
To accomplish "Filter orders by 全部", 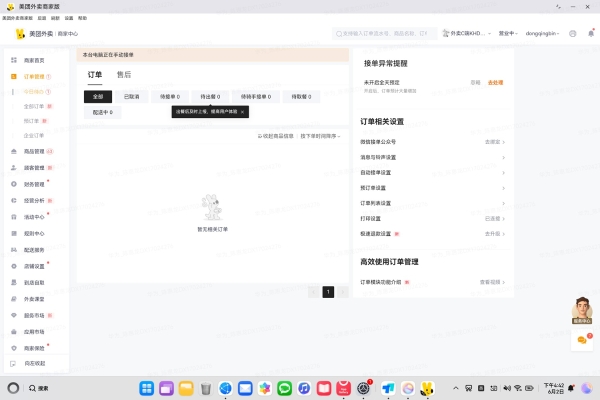I will [x=98, y=96].
